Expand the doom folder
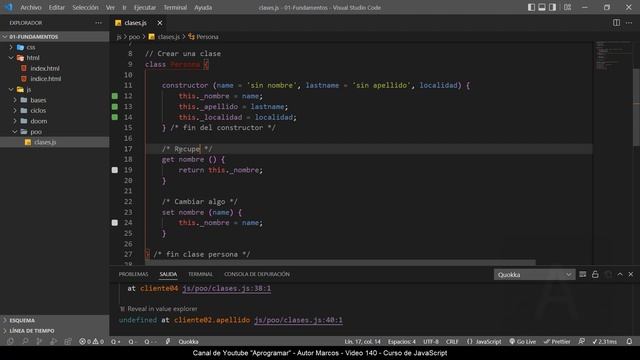Image resolution: width=640 pixels, height=360 pixels. pos(55,121)
